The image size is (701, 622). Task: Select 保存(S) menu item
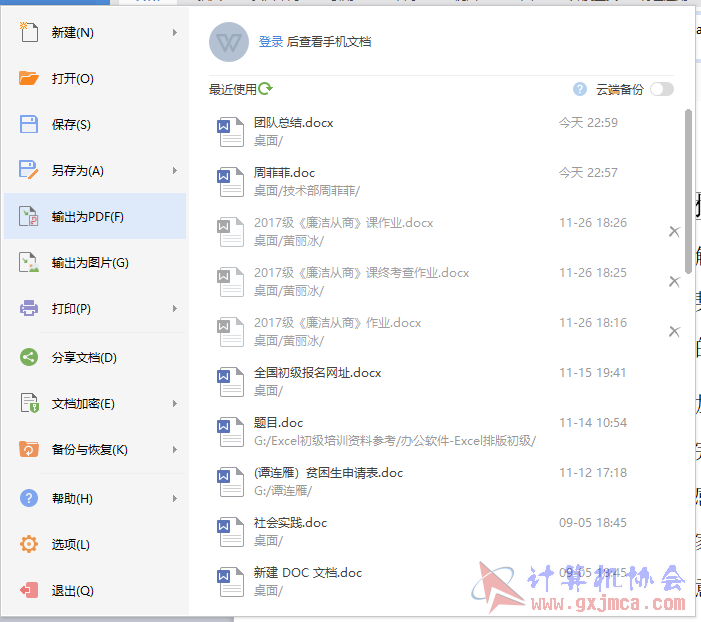point(95,124)
